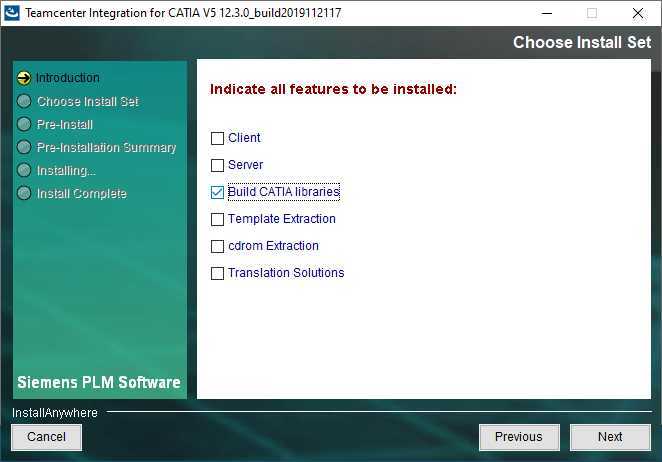
Task: Click the Installing step bullet
Action: pos(24,170)
